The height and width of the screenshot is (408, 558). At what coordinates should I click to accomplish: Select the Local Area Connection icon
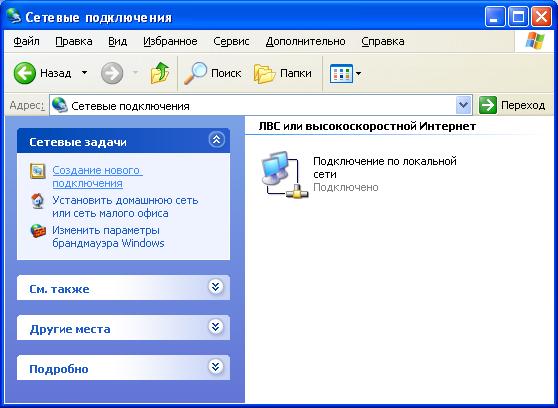[285, 174]
